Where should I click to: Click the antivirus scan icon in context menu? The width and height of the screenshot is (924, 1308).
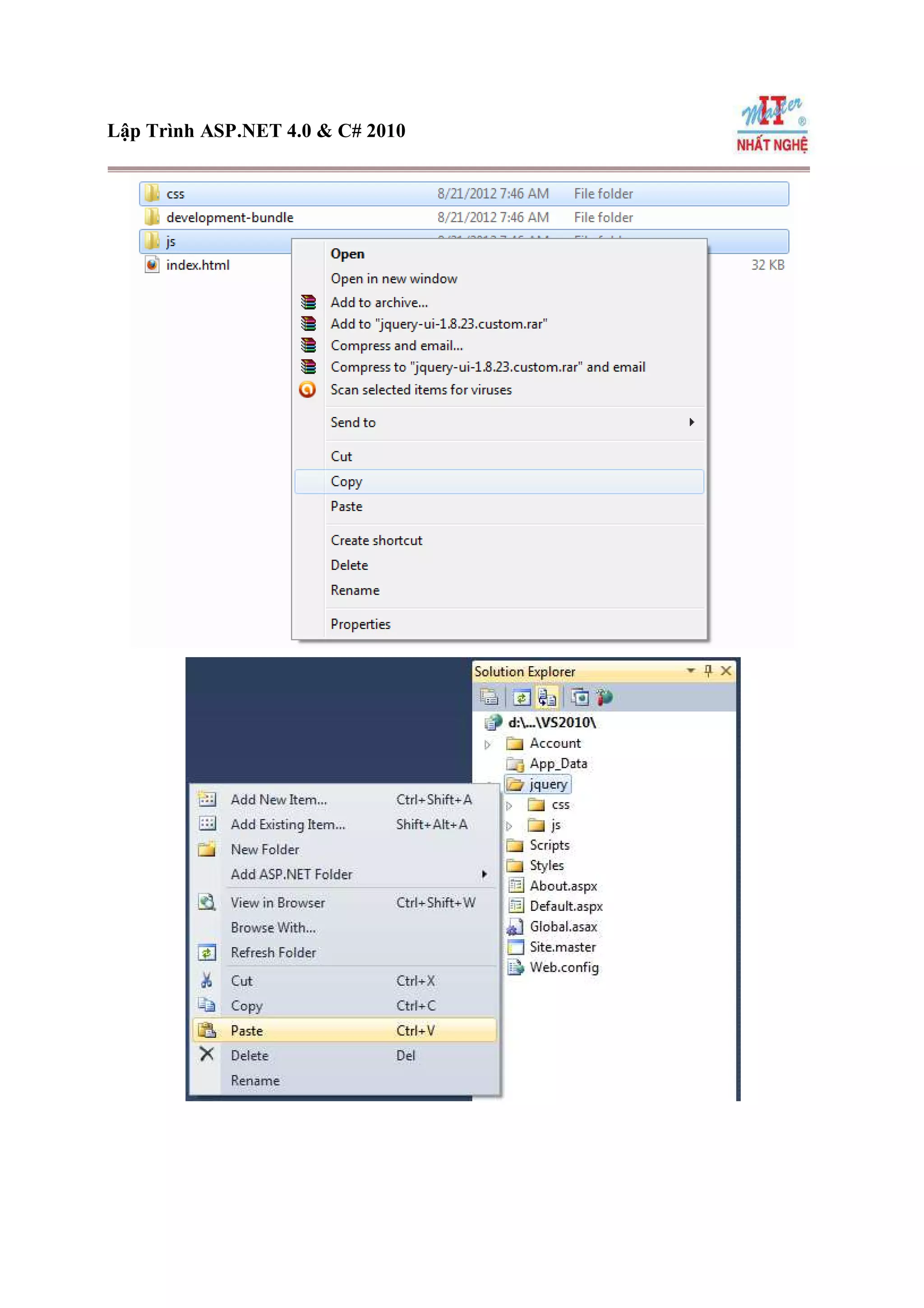point(307,390)
